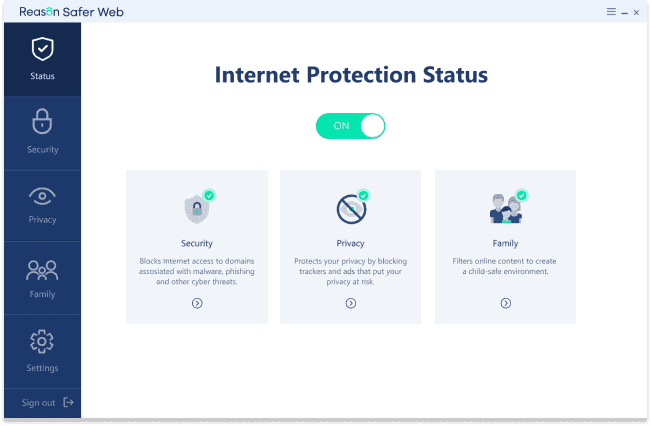Click the Sign out exit arrow icon

coord(69,402)
